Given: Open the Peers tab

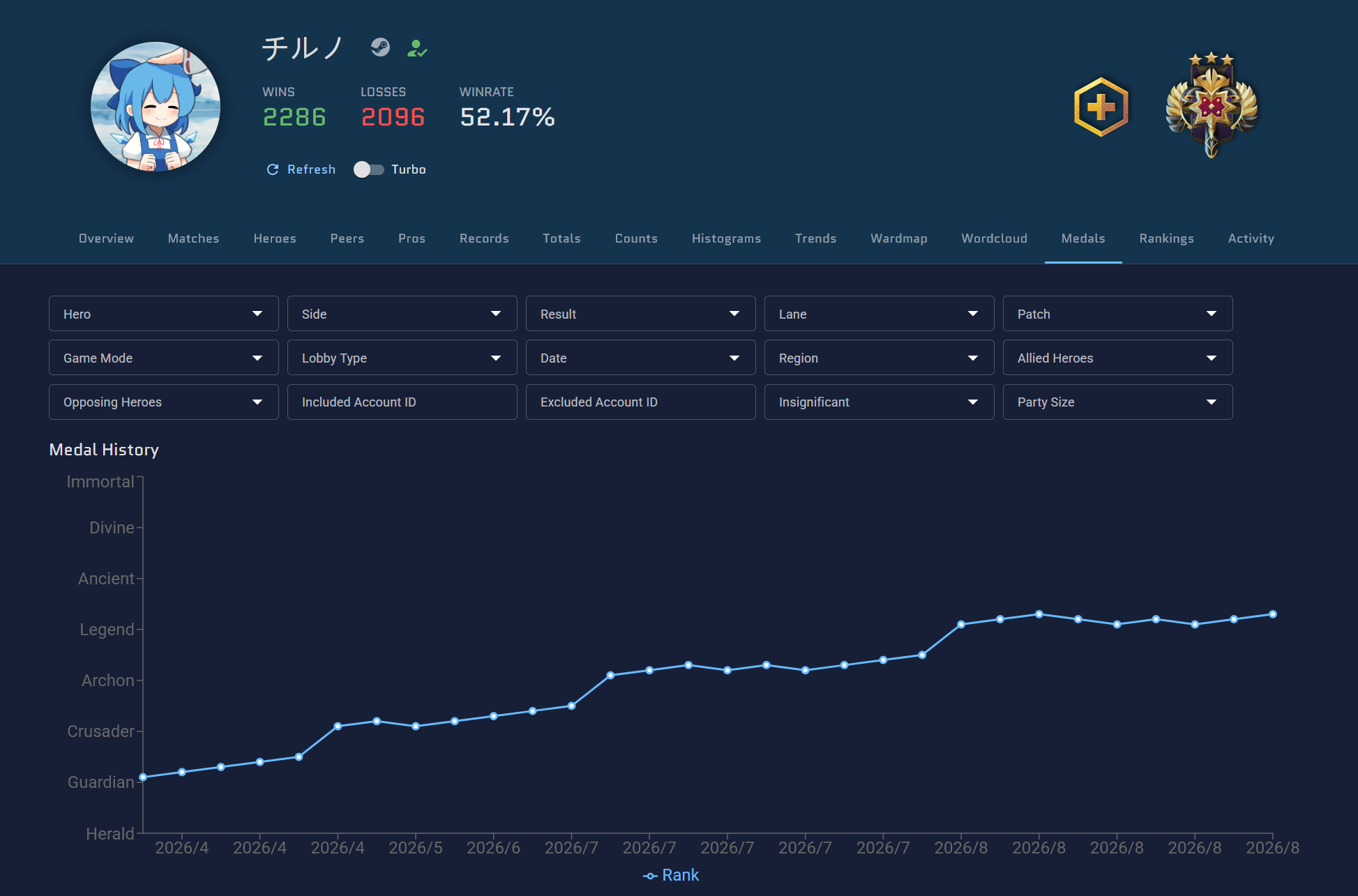Looking at the screenshot, I should [347, 238].
